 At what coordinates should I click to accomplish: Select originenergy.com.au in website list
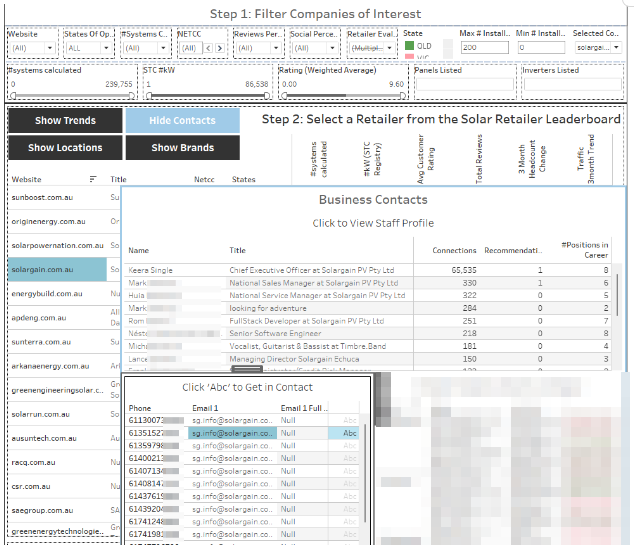coord(49,222)
